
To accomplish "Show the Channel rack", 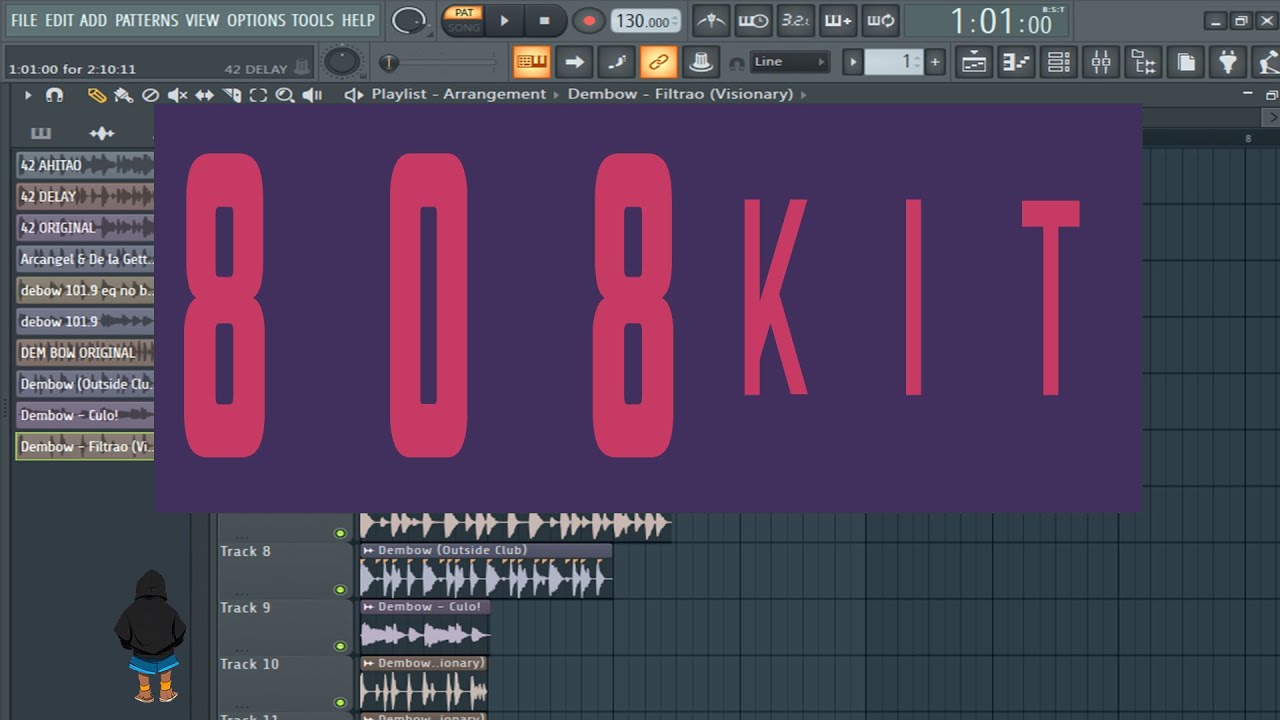I will coord(1059,62).
